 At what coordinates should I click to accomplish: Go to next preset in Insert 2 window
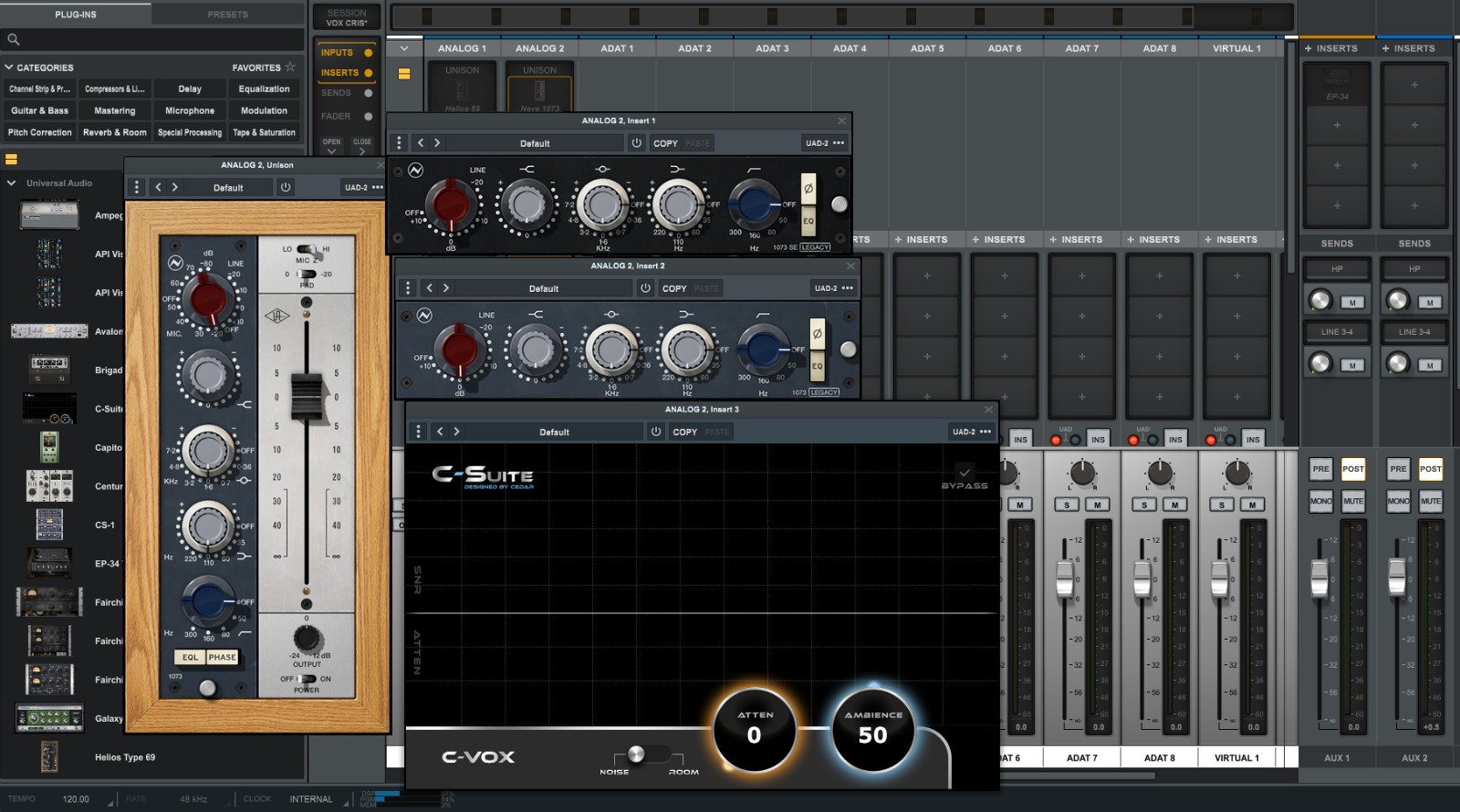[x=446, y=288]
